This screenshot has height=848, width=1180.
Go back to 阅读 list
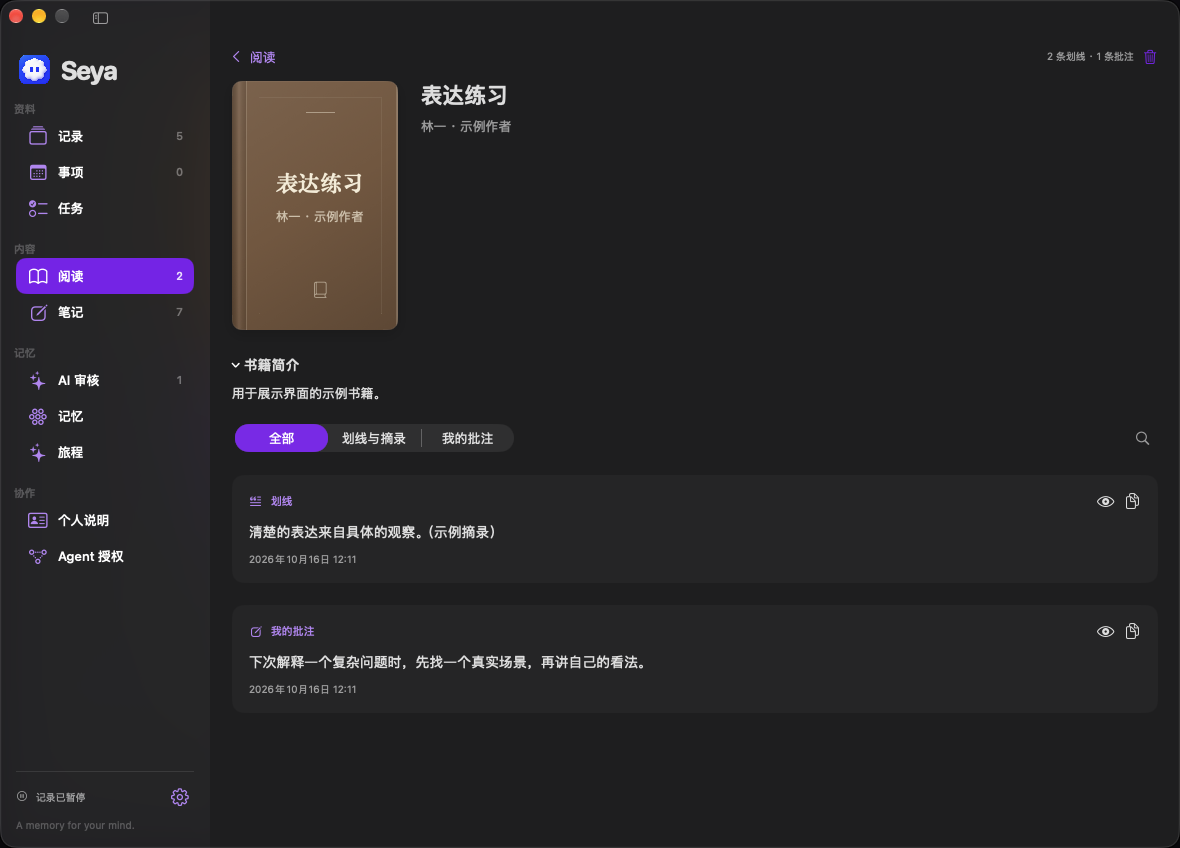pos(254,57)
